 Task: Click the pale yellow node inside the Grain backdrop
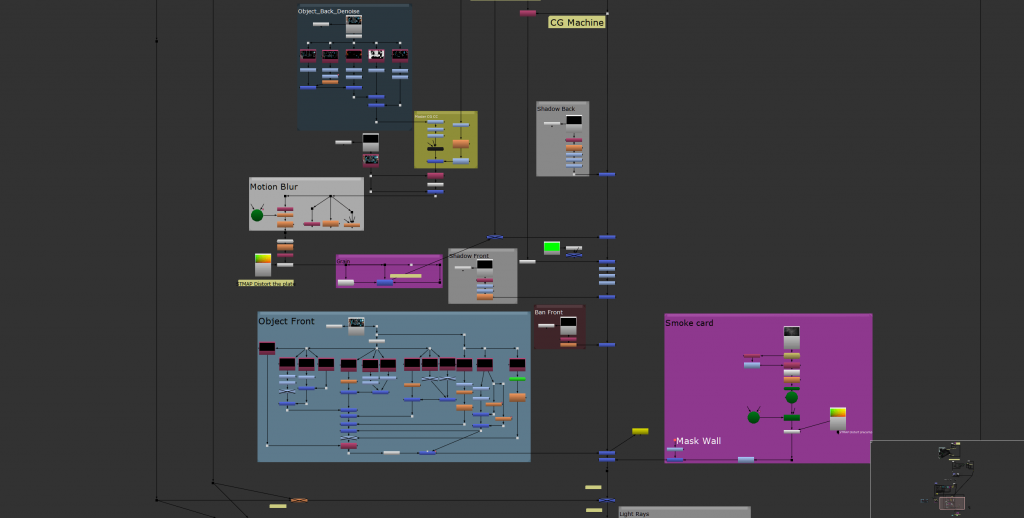click(406, 276)
